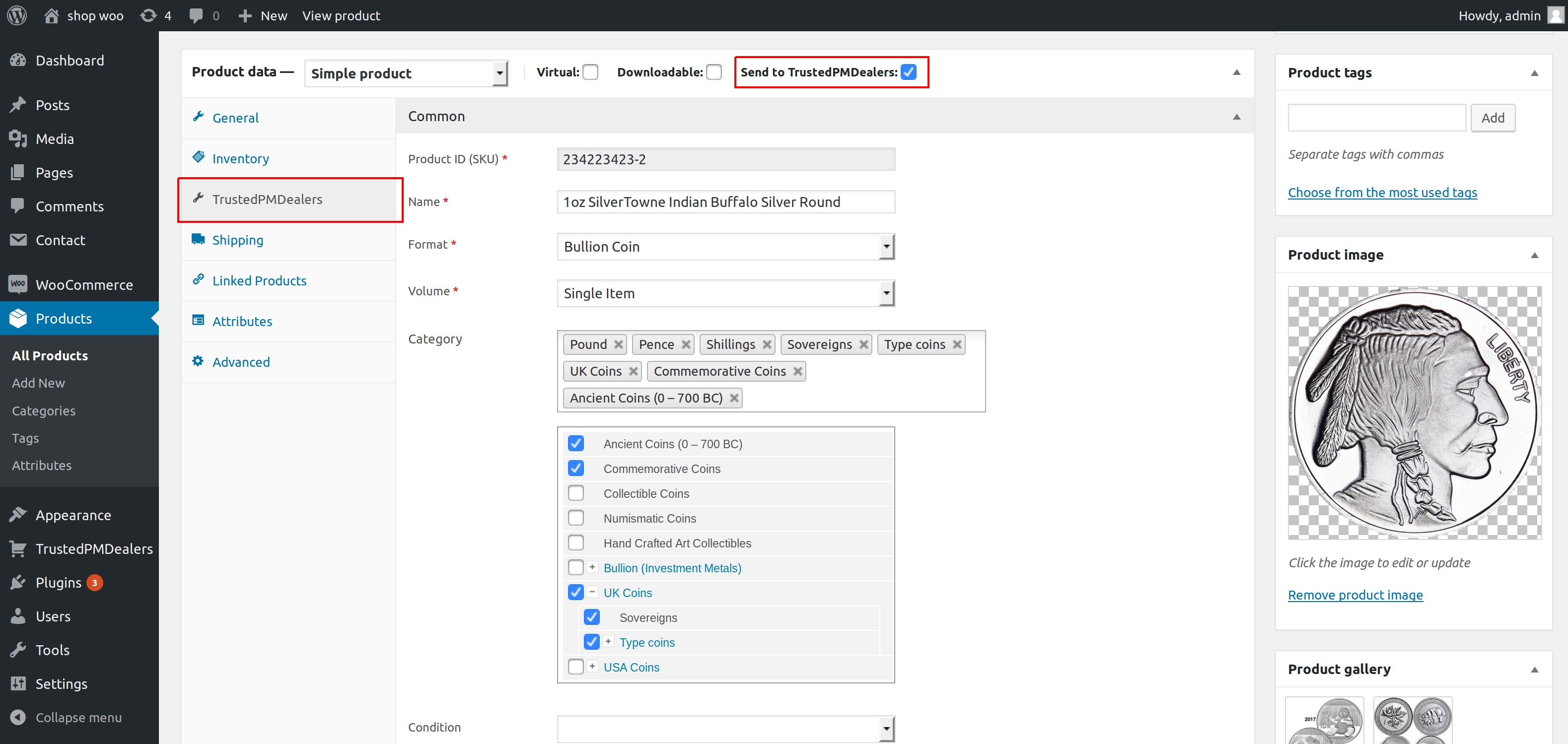Click the Shipping tab icon
The height and width of the screenshot is (744, 1568).
click(x=198, y=239)
